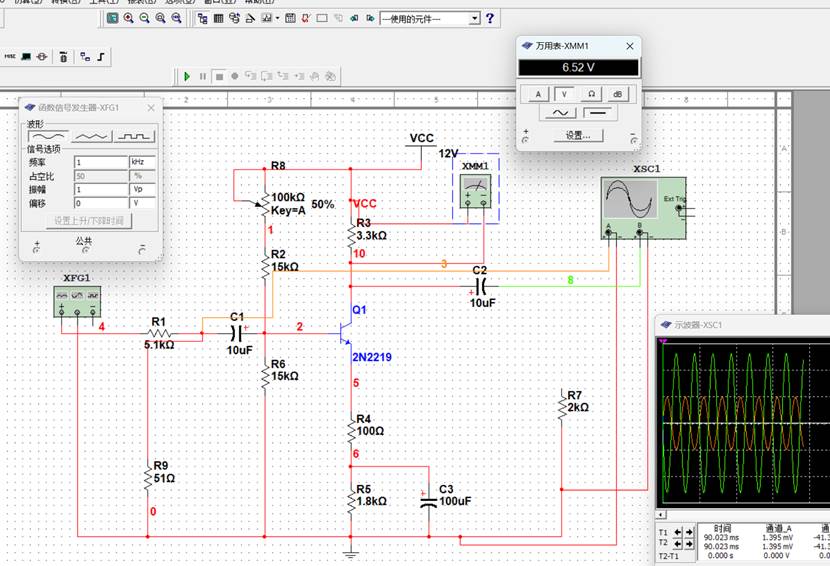Viewport: 830px width, 566px height.
Task: Click the bus step-shaped icon
Action: [x=101, y=57]
